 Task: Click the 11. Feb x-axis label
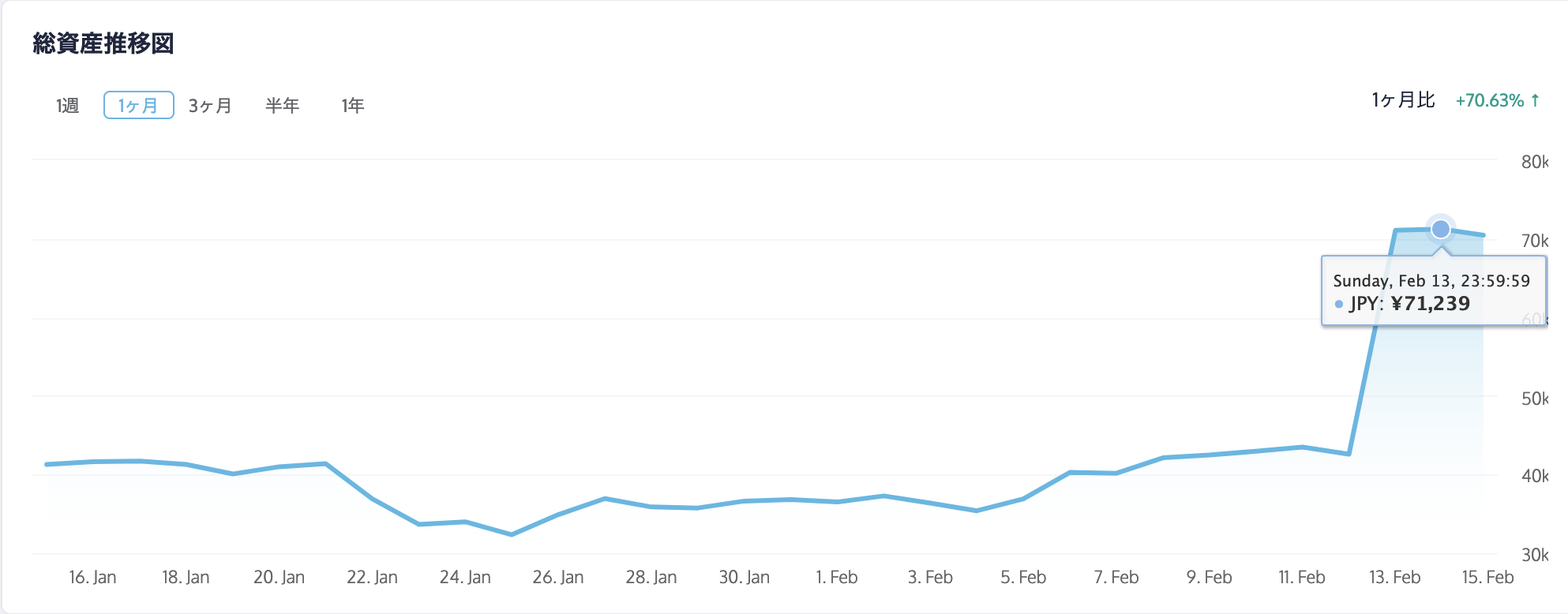tap(1302, 578)
